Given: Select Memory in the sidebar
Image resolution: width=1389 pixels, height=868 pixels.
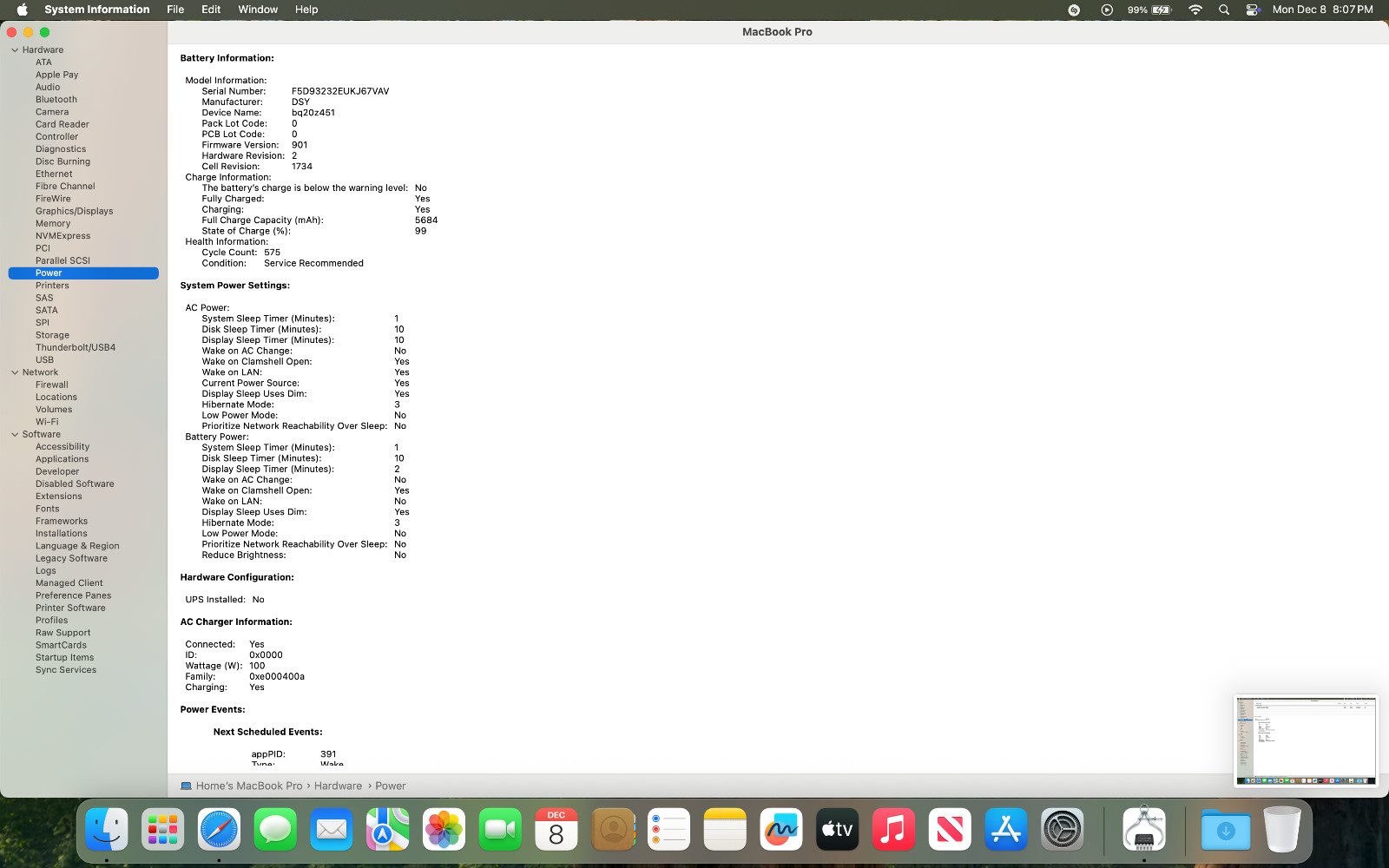Looking at the screenshot, I should point(53,224).
